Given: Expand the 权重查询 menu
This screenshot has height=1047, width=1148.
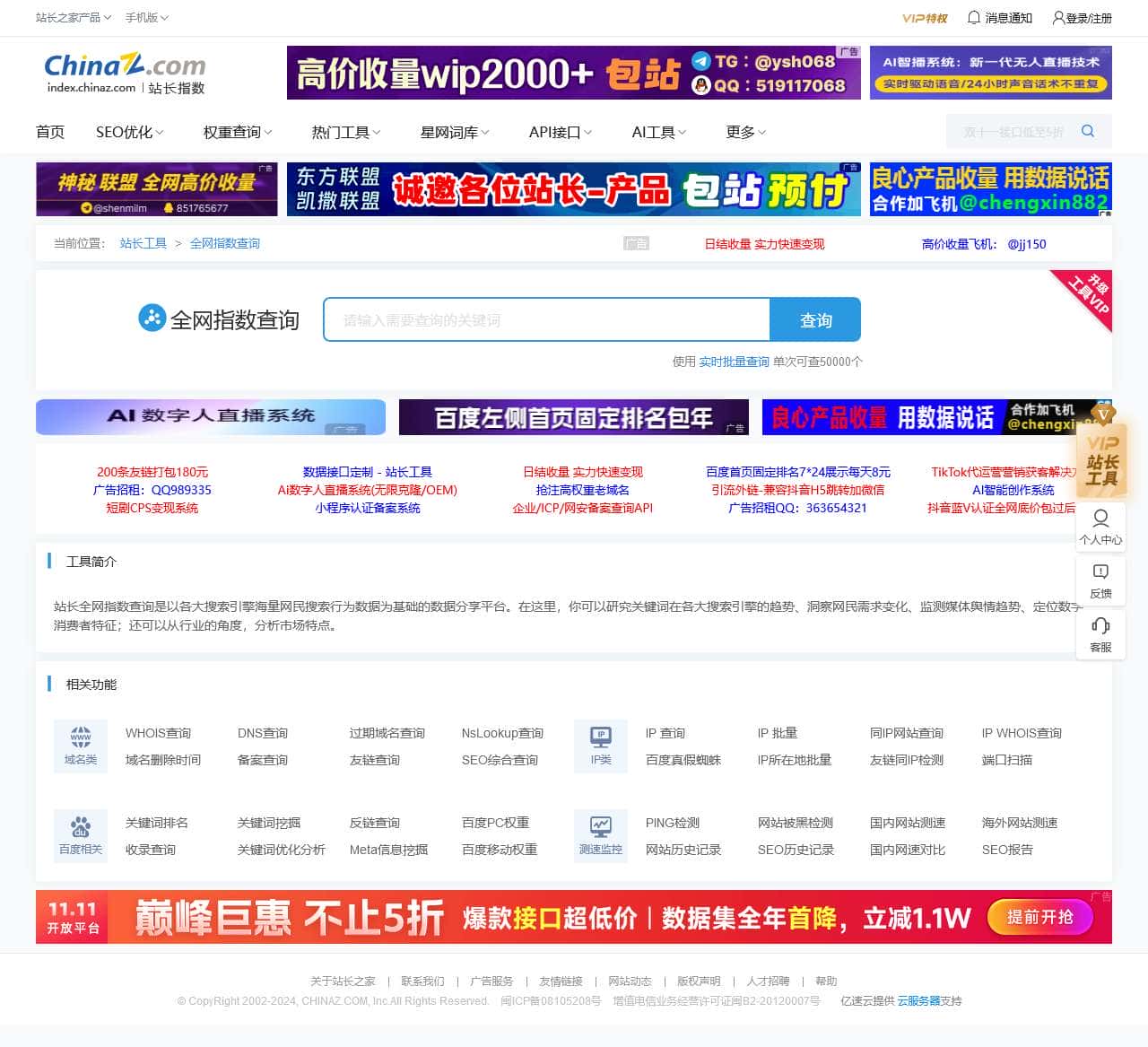Looking at the screenshot, I should pyautogui.click(x=238, y=132).
